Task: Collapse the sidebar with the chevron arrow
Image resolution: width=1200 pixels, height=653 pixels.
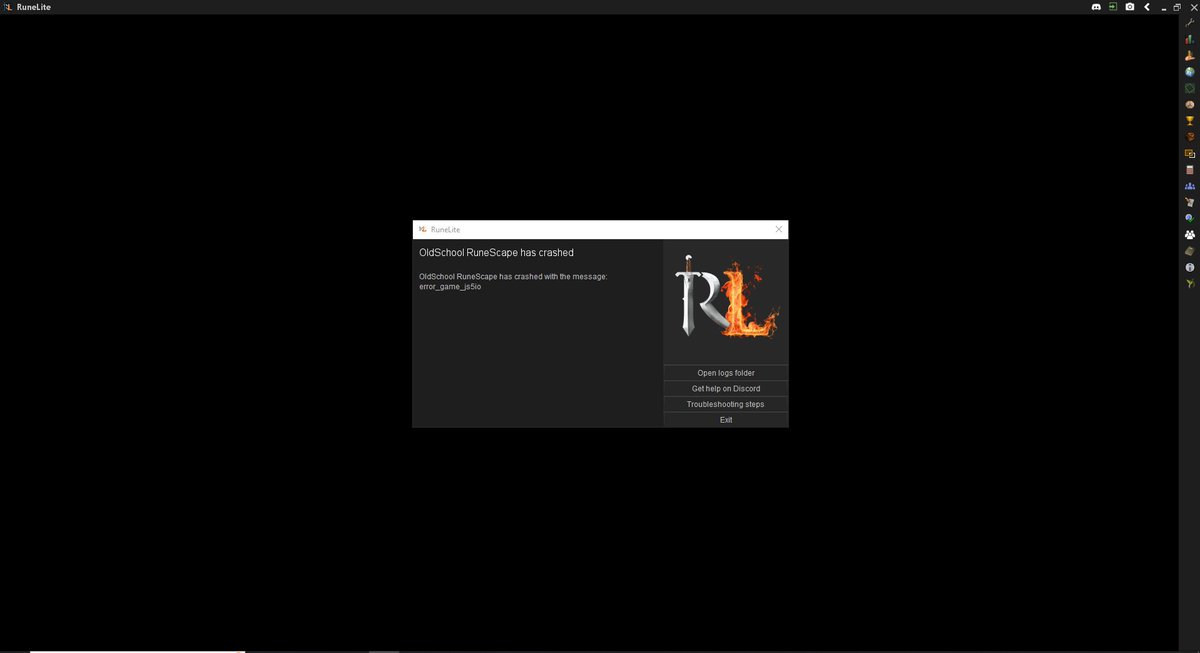Action: pos(1147,7)
